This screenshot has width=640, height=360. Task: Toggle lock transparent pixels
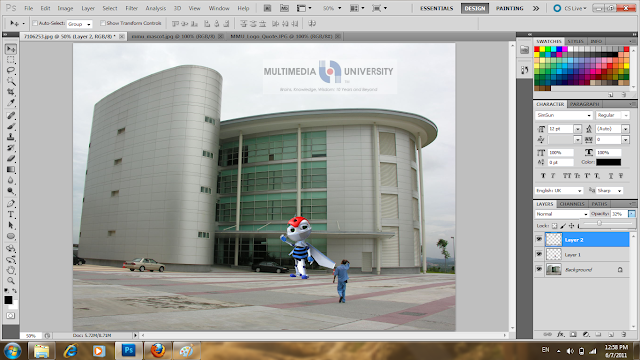(x=554, y=226)
